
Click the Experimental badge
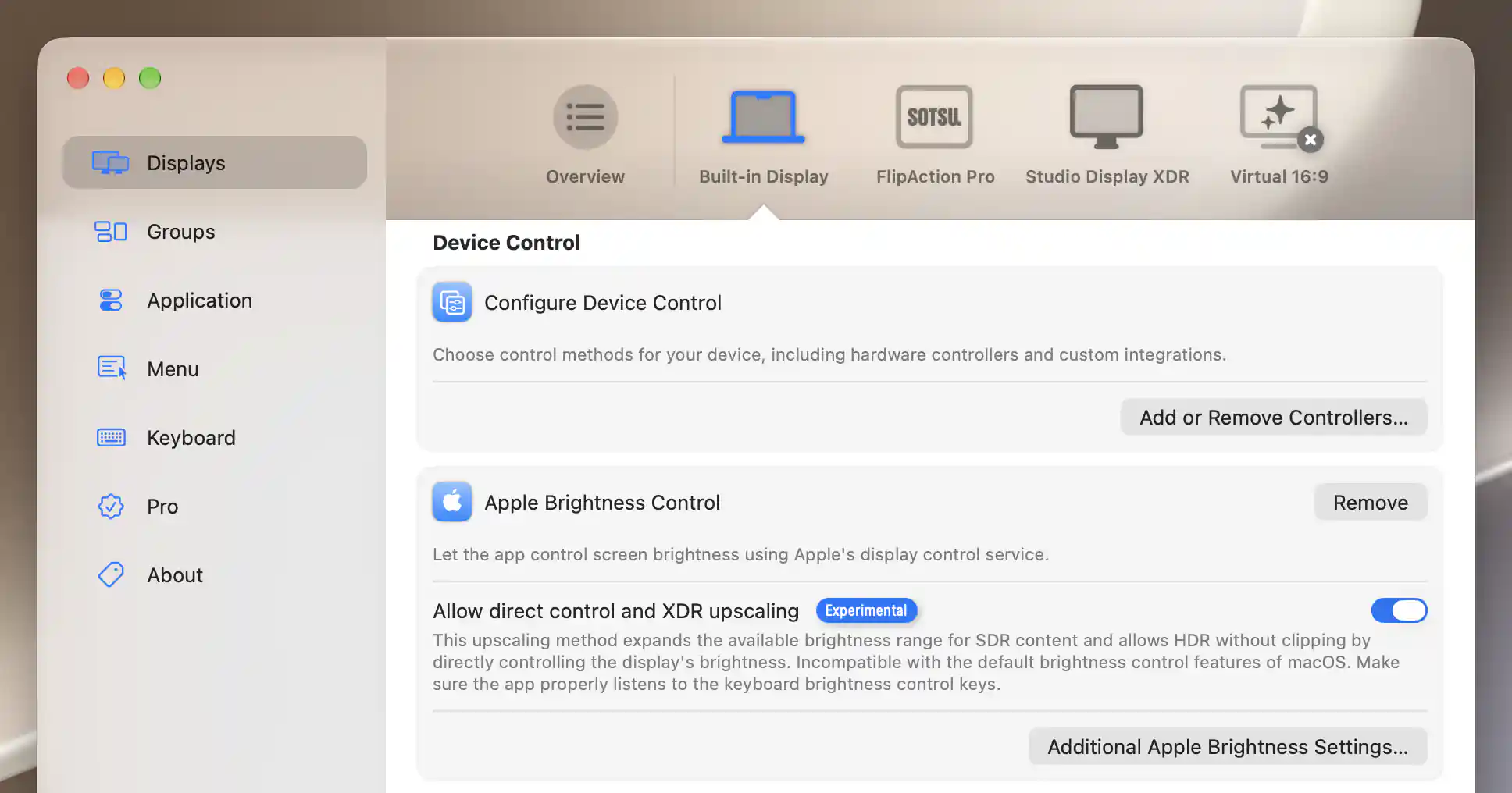(866, 610)
